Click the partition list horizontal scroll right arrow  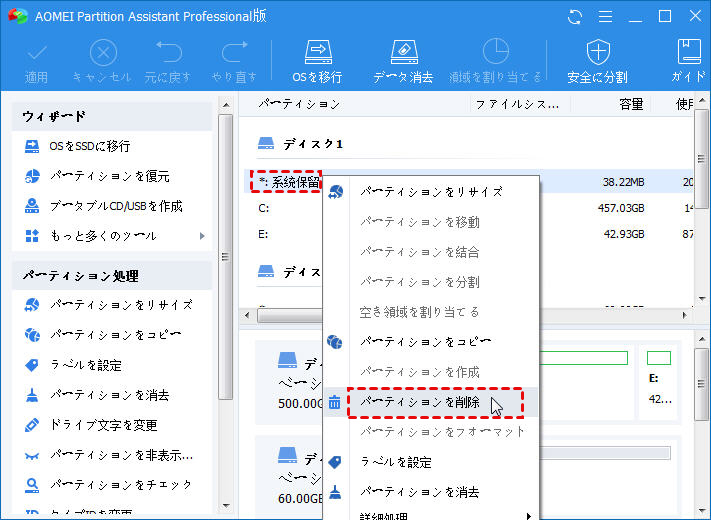click(x=684, y=315)
